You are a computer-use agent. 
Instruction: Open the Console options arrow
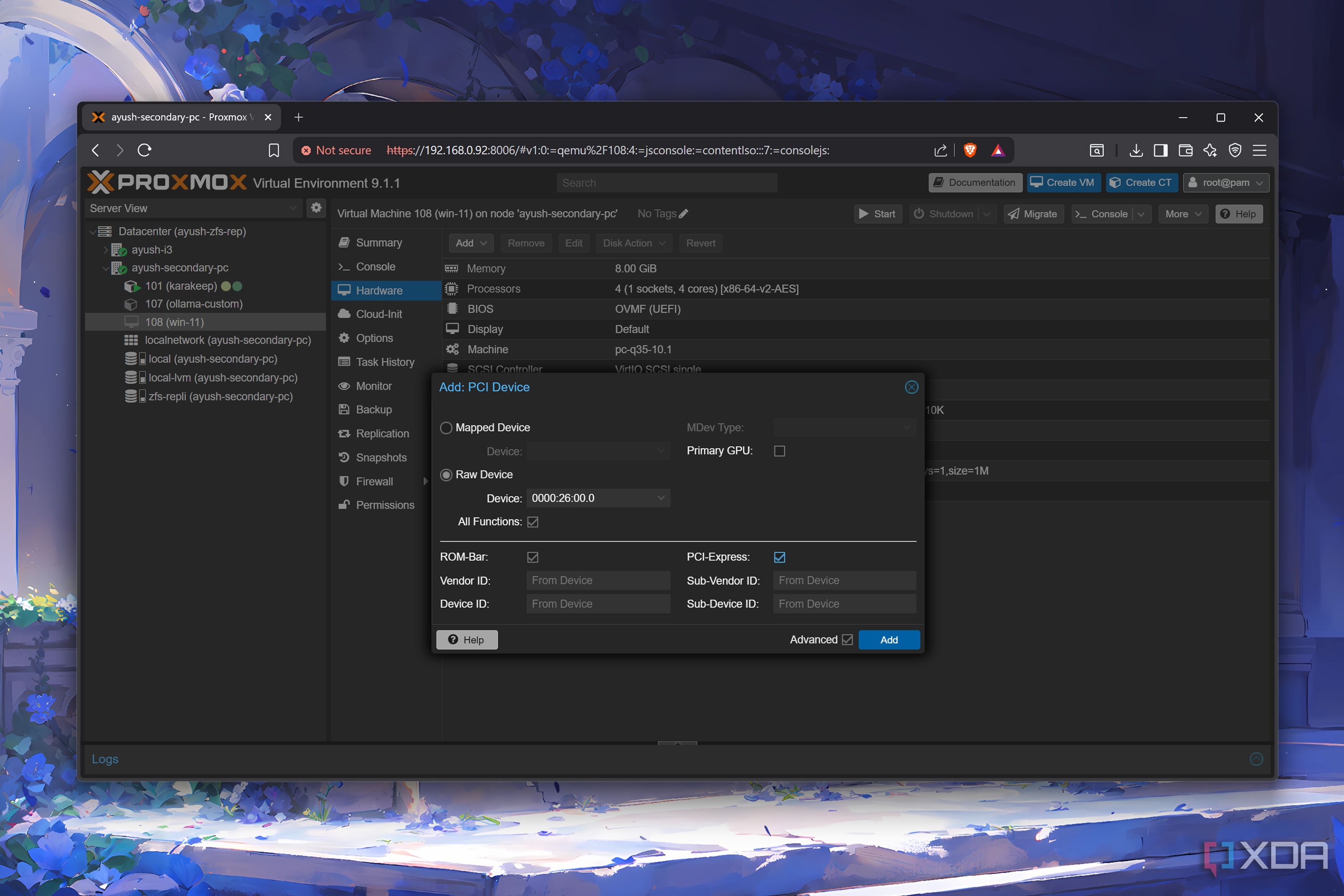pos(1141,214)
